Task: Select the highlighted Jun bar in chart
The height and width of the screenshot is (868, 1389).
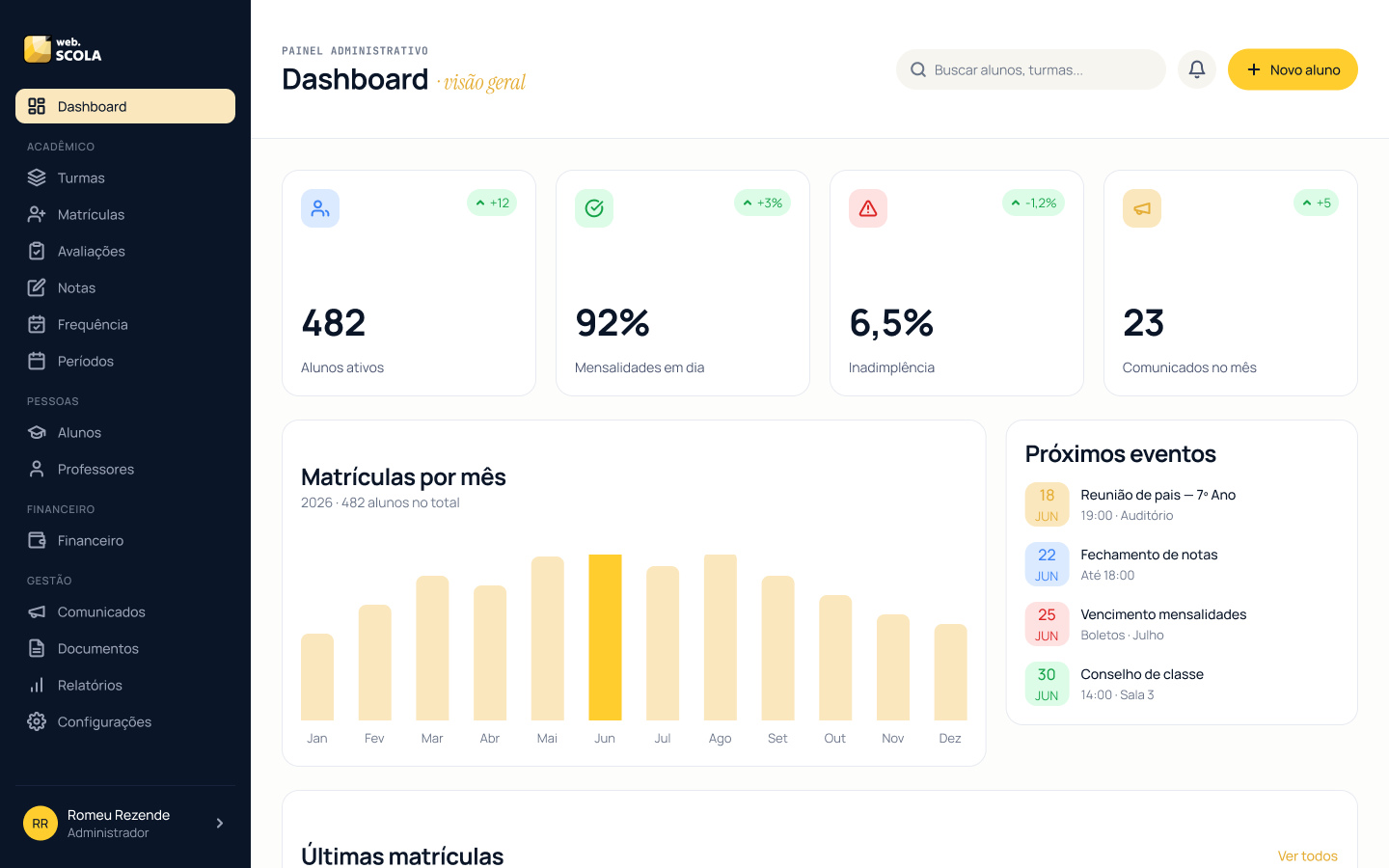Action: [605, 637]
